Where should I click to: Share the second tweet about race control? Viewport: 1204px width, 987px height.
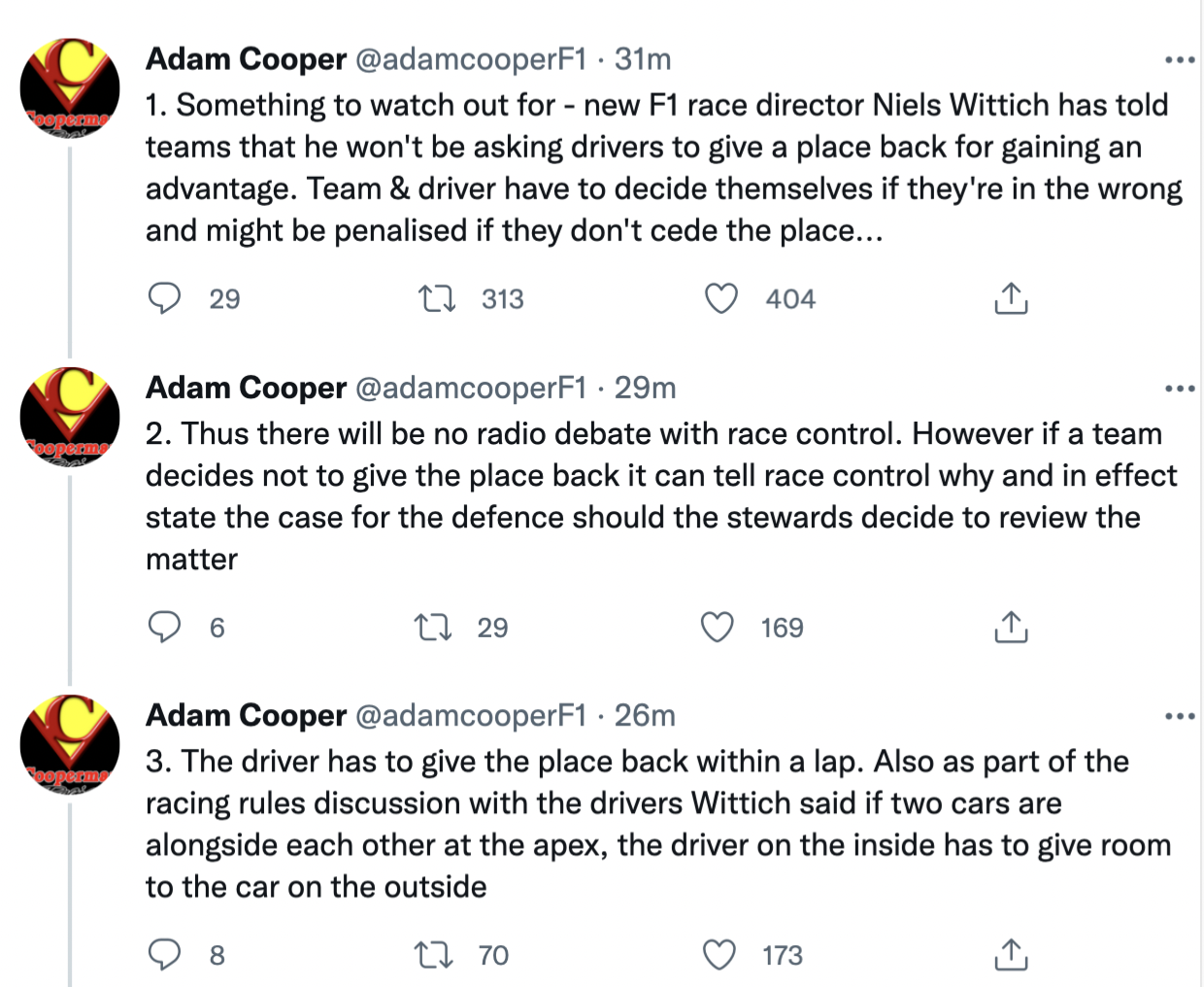(x=1011, y=627)
